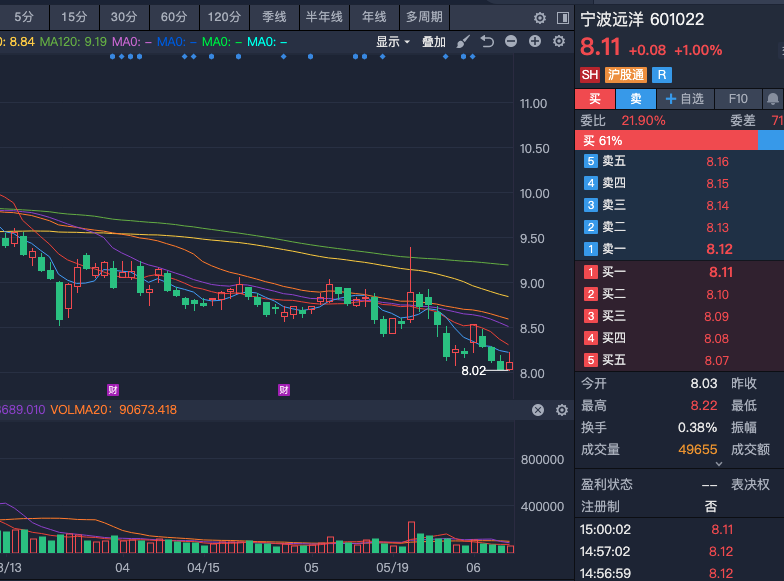This screenshot has width=784, height=581.
Task: Switch to the 5分 period tab
Action: tap(24, 17)
